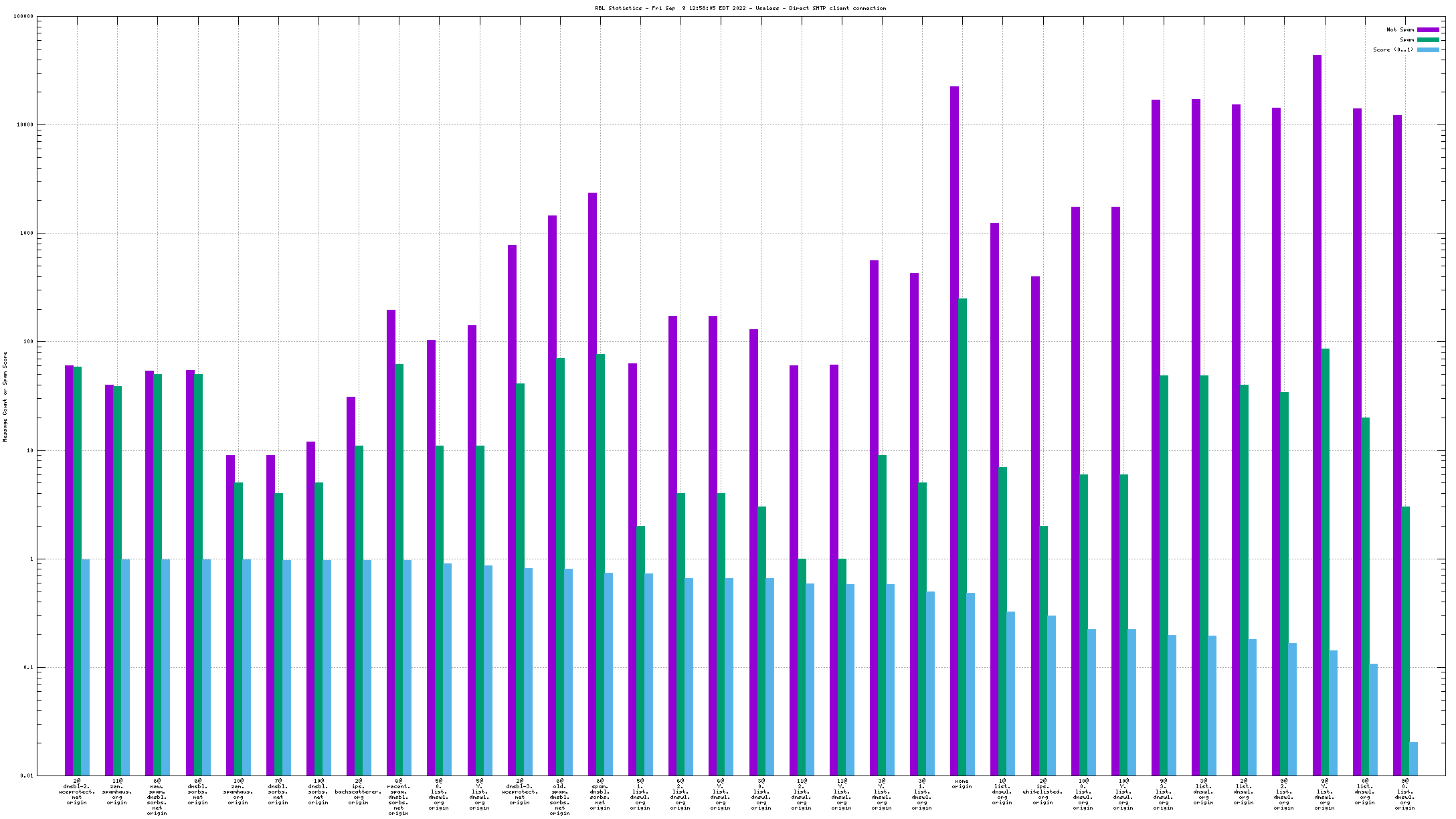Screen dimensions: 1456x819
Task: Click the green Spam legend swatch
Action: click(1428, 40)
